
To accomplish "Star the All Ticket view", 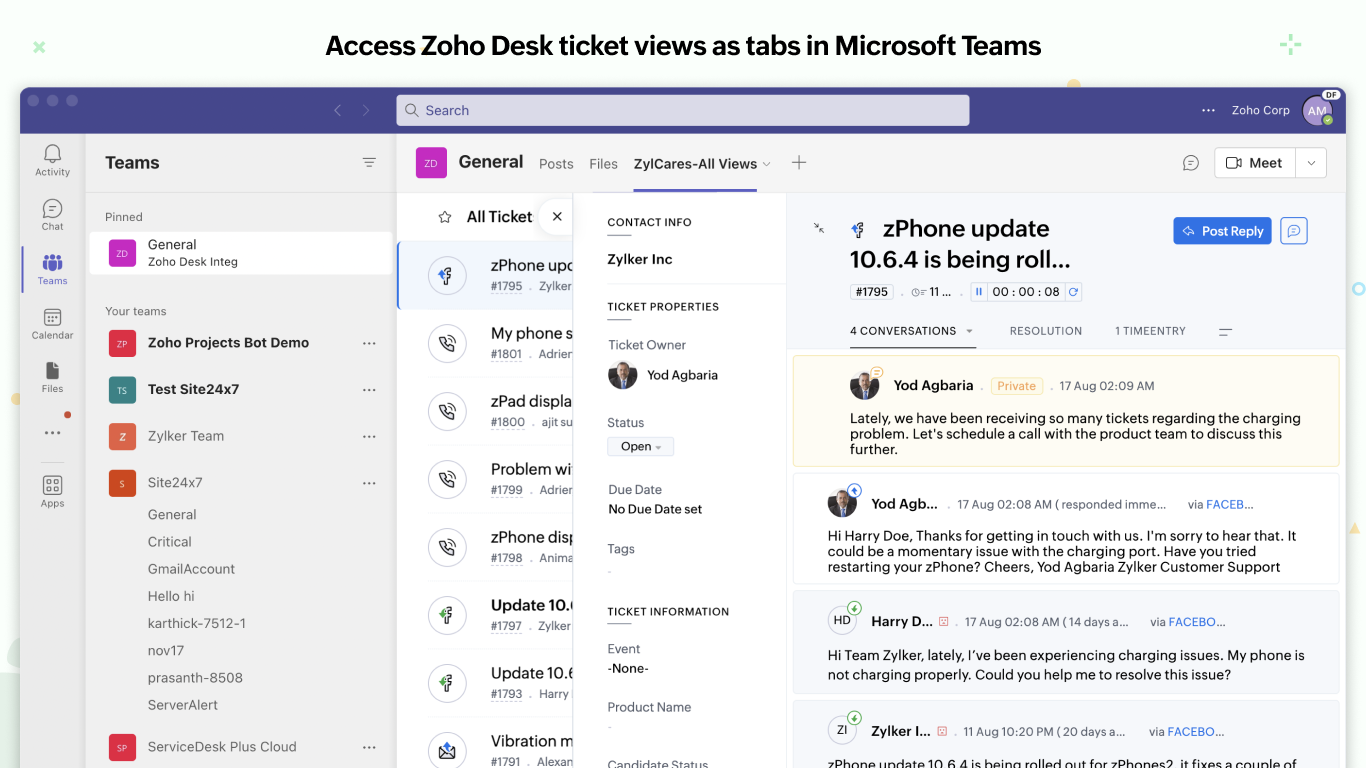I will [x=445, y=216].
